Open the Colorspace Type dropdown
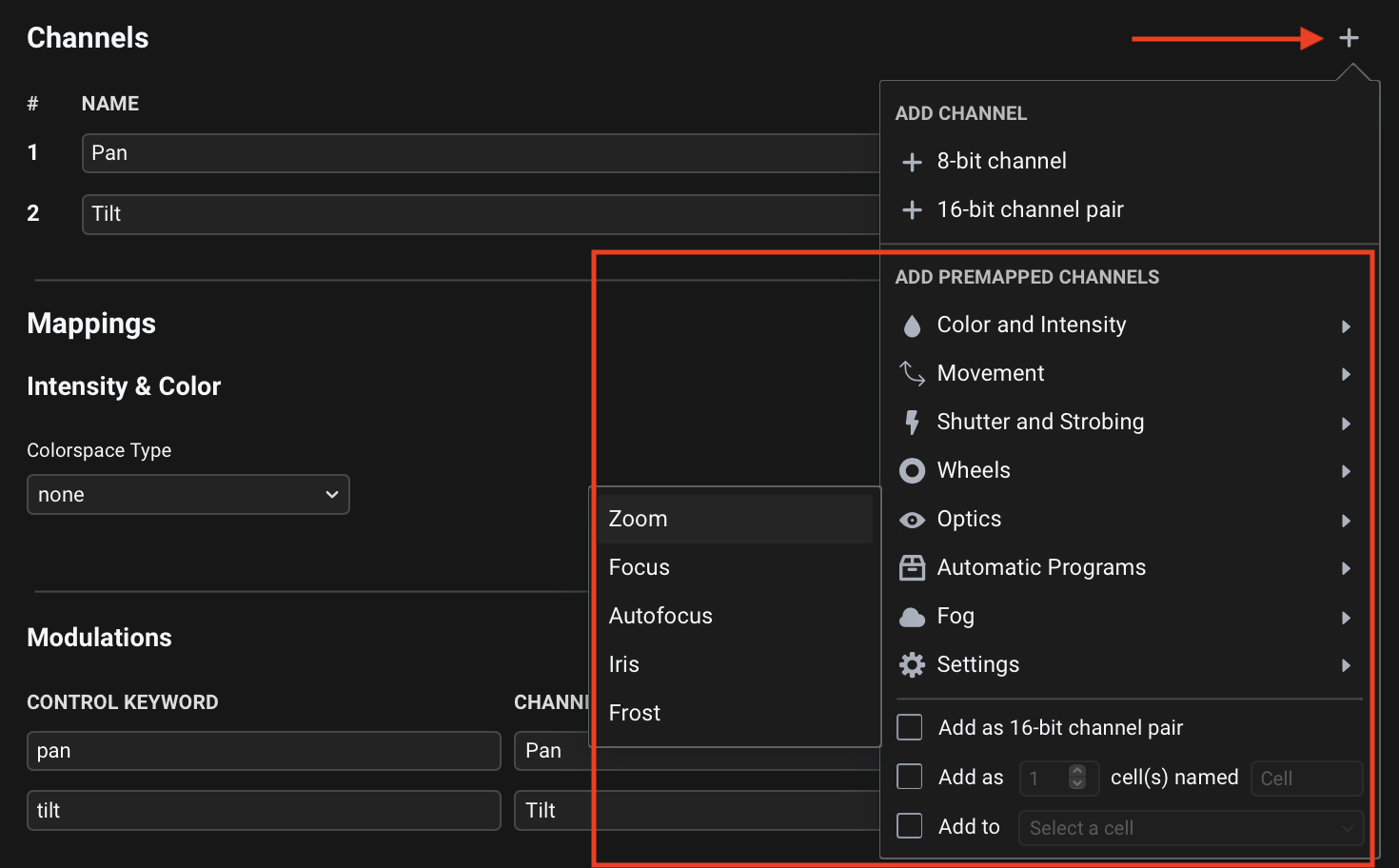This screenshot has height=868, width=1399. pyautogui.click(x=188, y=495)
